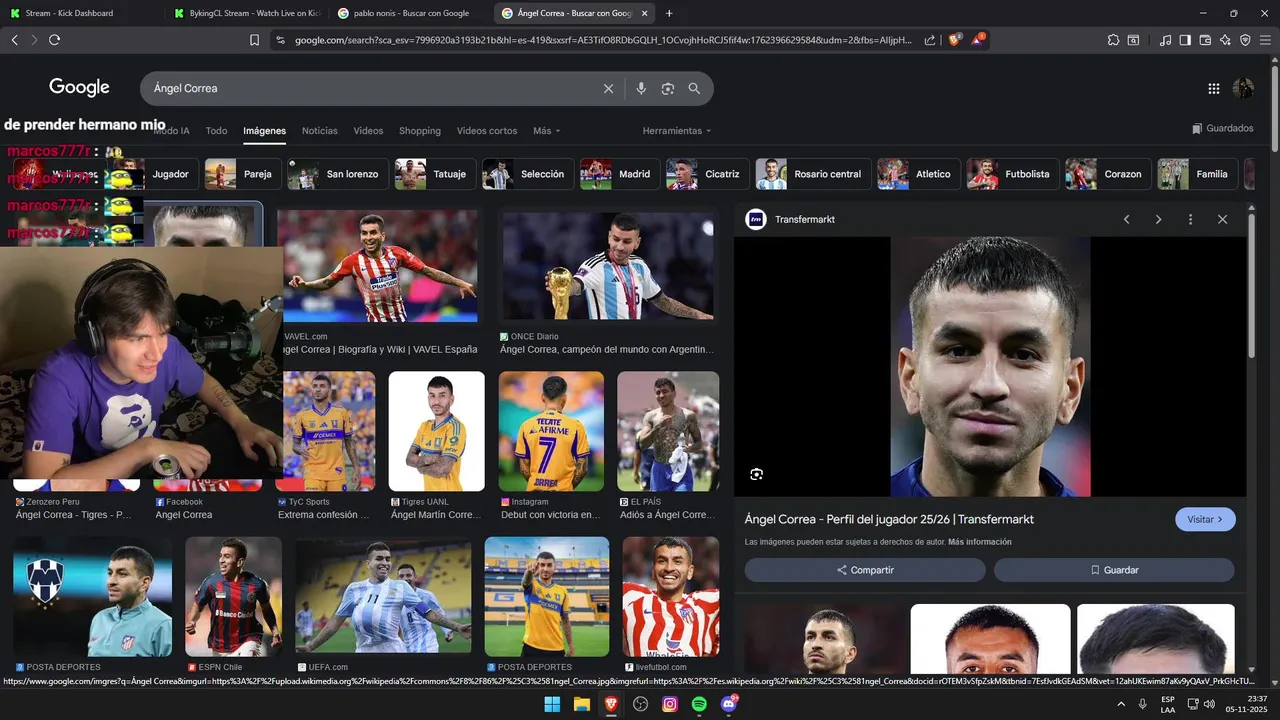1280x720 pixels.
Task: Filter images by Atletico chip
Action: pos(918,174)
